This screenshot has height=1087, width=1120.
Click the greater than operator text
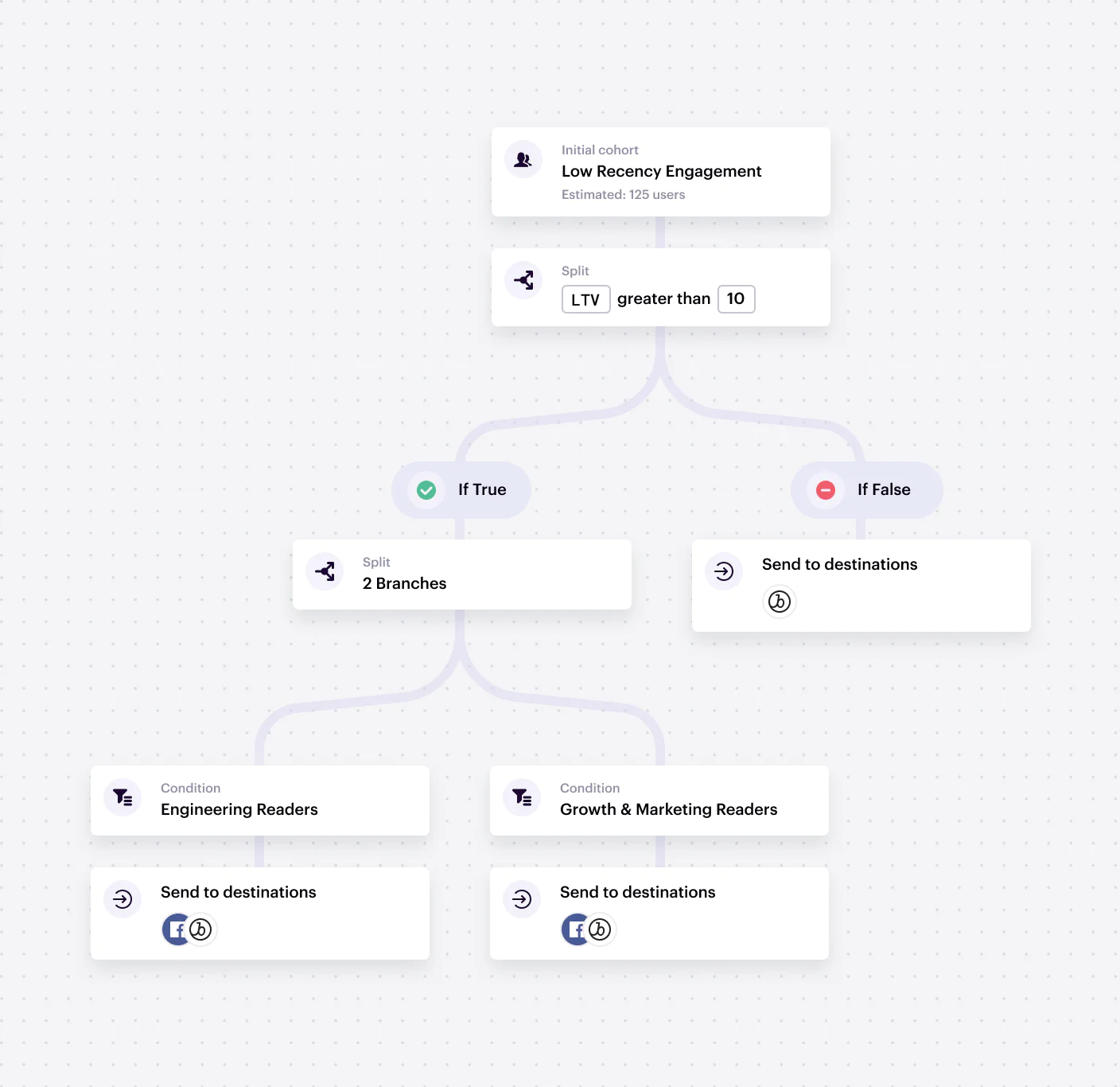click(x=663, y=299)
